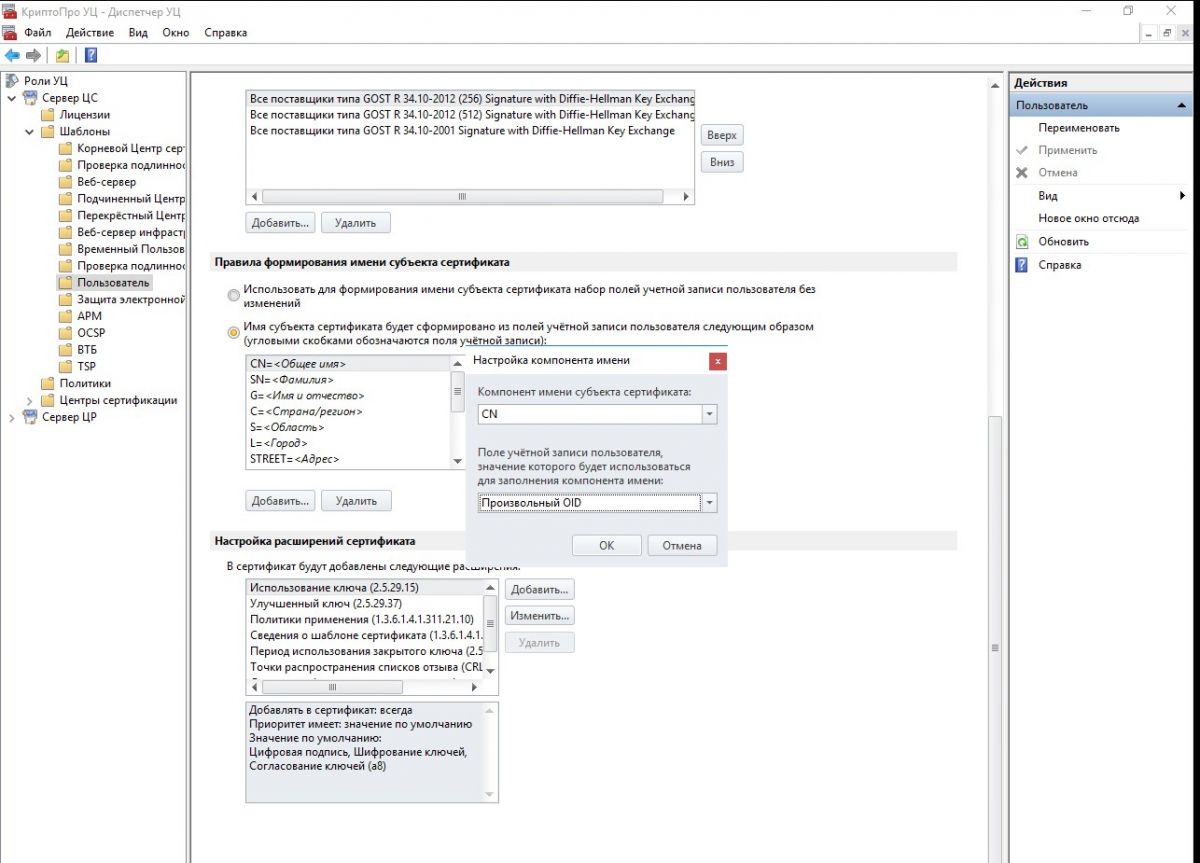
Task: Open the Действие menu
Action: 90,32
